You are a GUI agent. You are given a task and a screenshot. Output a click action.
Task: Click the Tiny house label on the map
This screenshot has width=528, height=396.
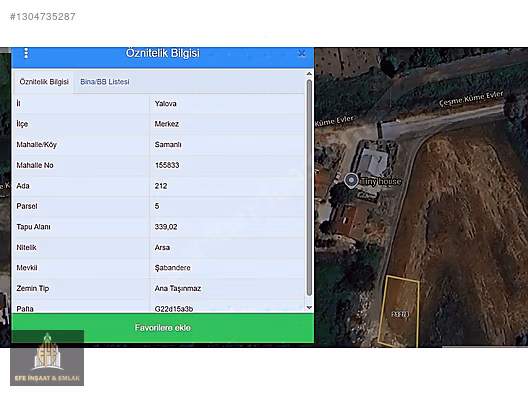[381, 182]
